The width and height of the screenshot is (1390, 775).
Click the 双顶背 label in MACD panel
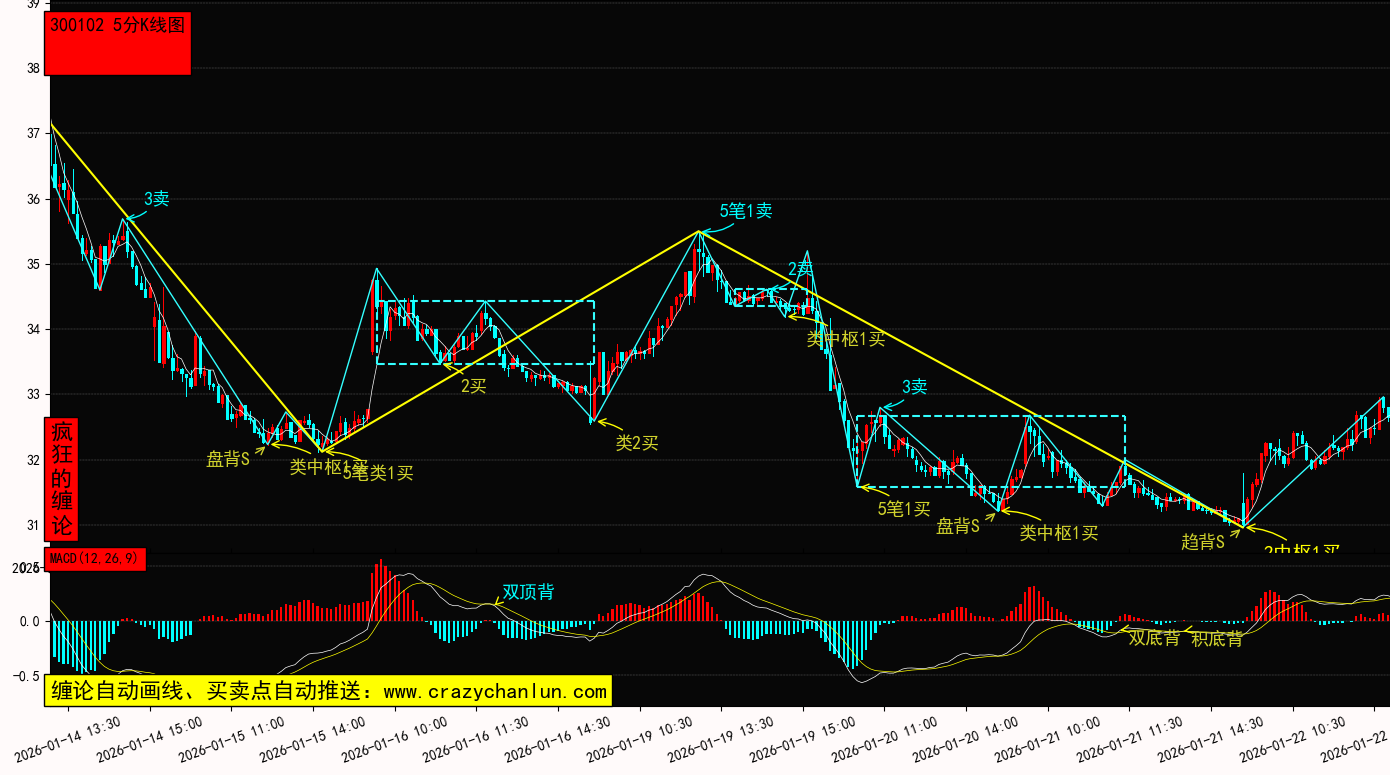tap(528, 592)
